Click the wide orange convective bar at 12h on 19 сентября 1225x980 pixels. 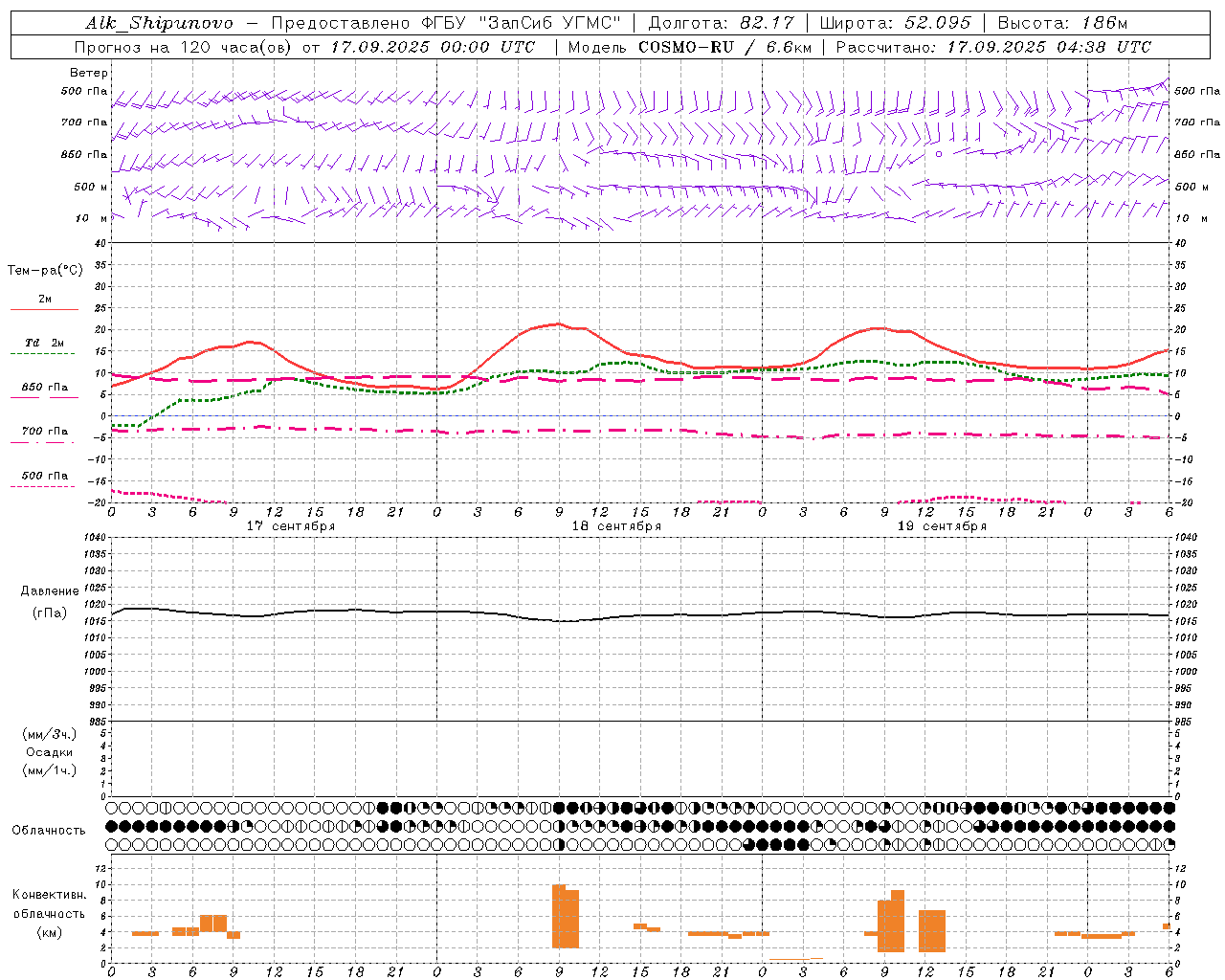tap(932, 930)
